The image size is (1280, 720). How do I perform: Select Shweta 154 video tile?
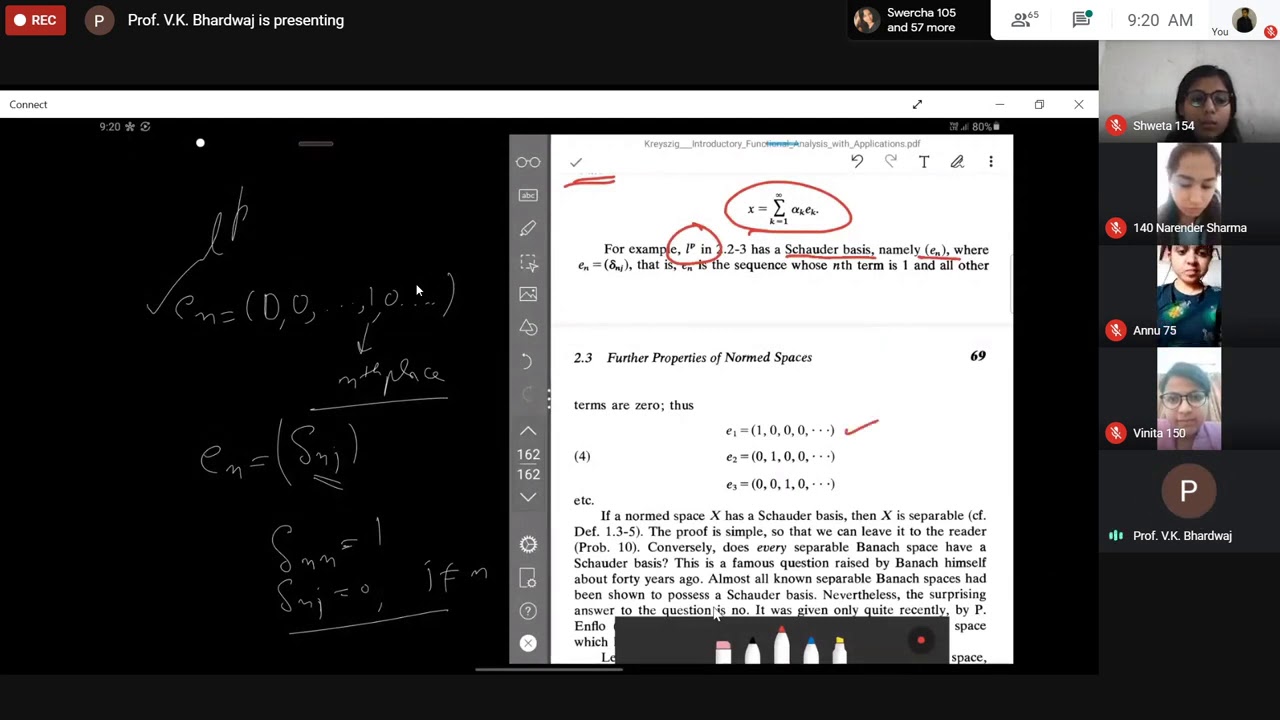(1189, 92)
